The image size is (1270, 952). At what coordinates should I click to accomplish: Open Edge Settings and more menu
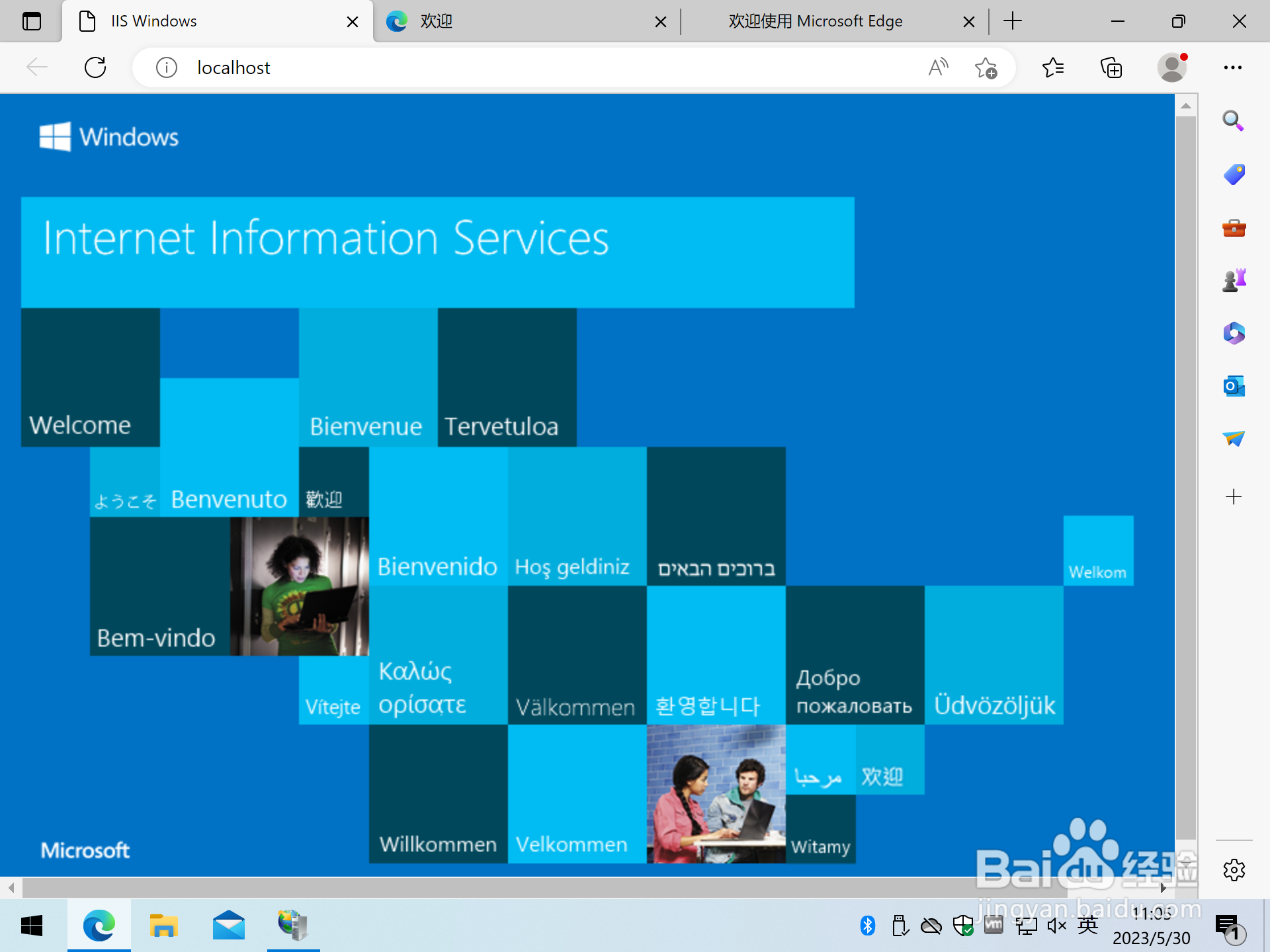(1232, 67)
